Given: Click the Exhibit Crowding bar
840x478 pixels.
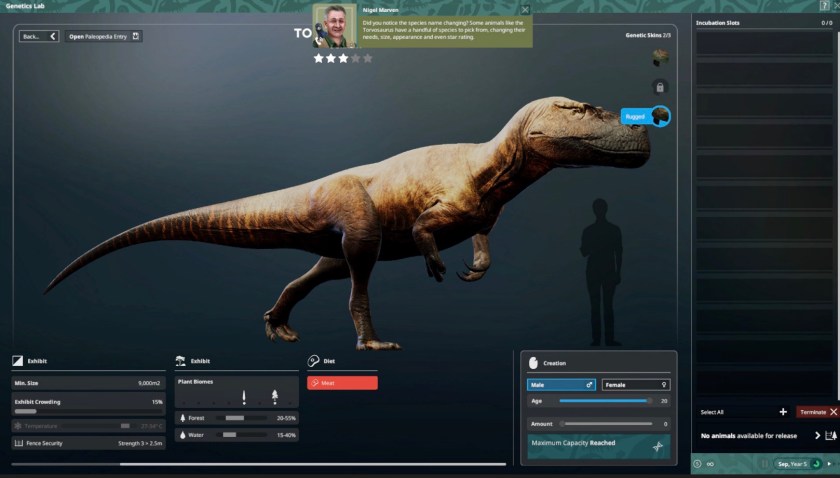Looking at the screenshot, I should 88,412.
